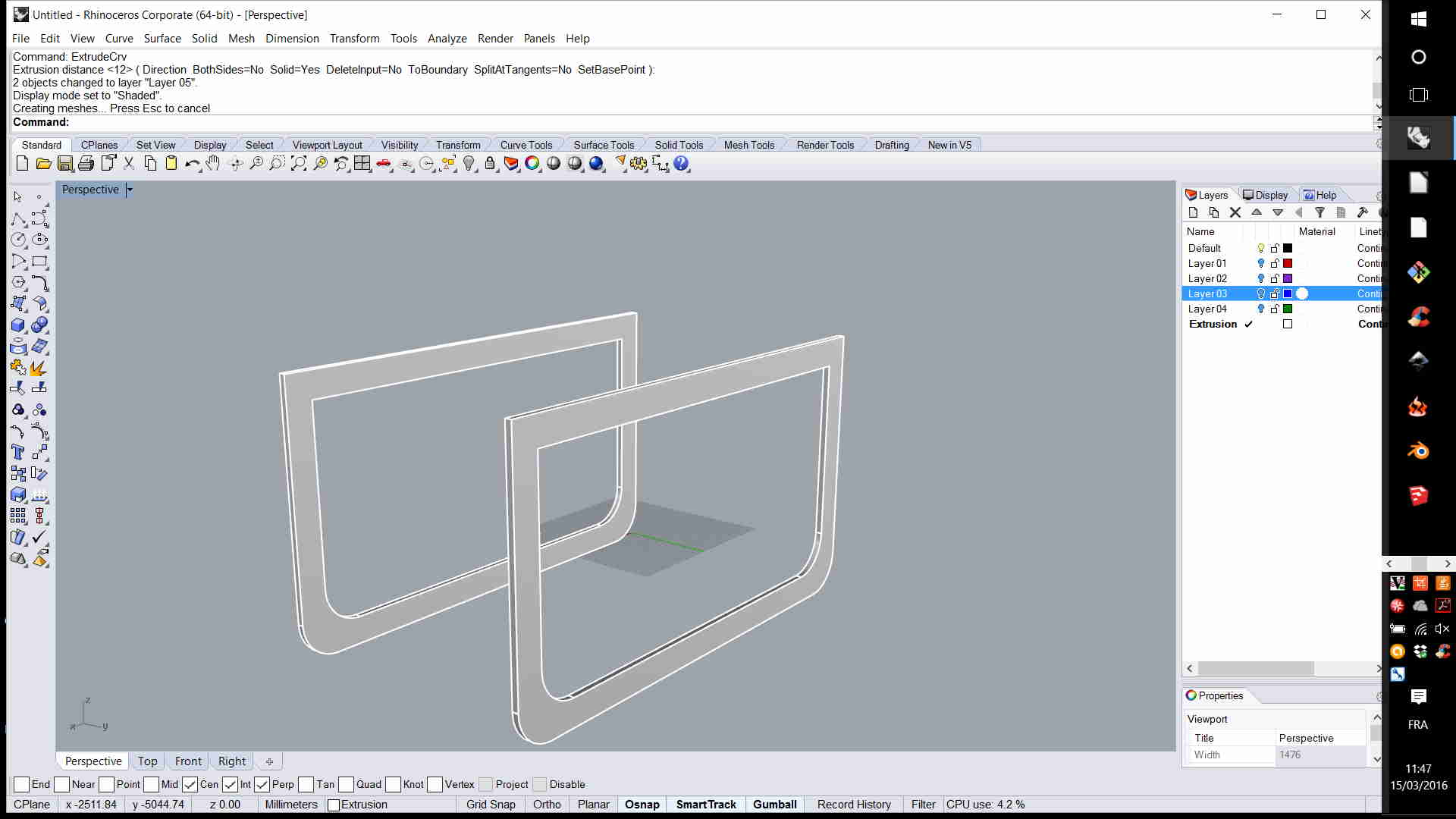Toggle the Gumball status bar button

(774, 805)
